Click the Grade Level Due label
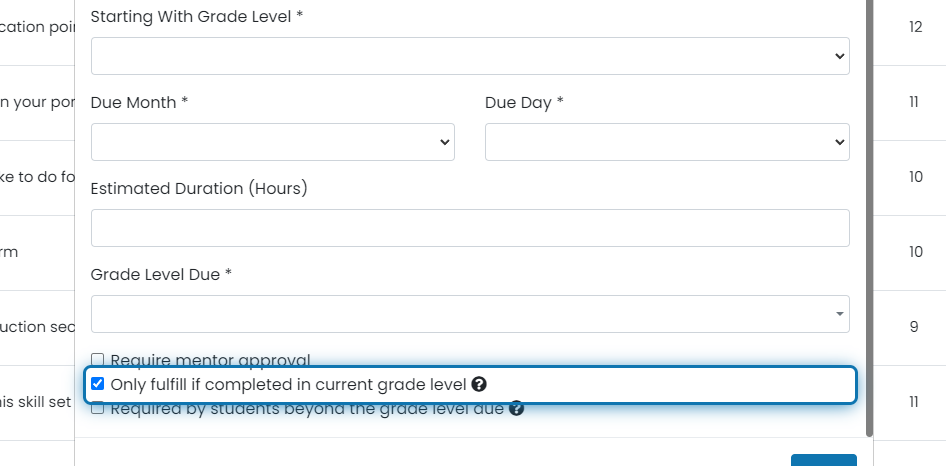 [x=161, y=275]
